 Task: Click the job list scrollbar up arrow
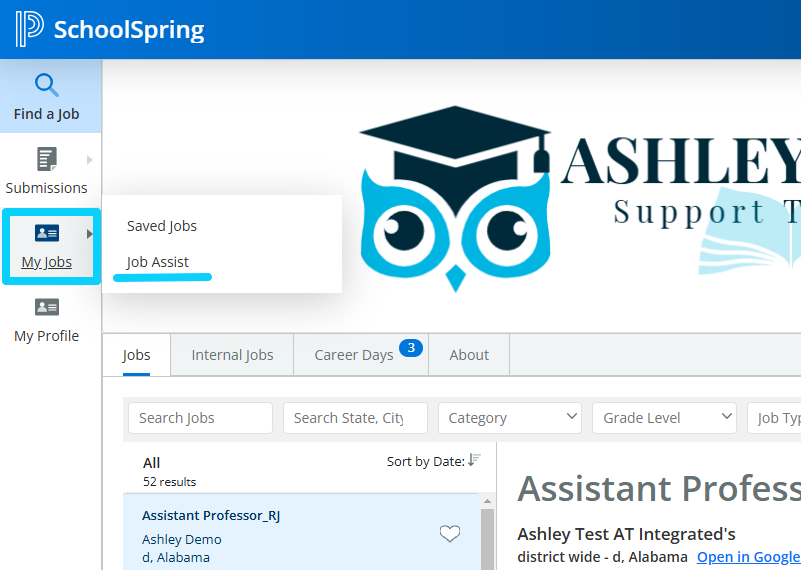(x=487, y=502)
